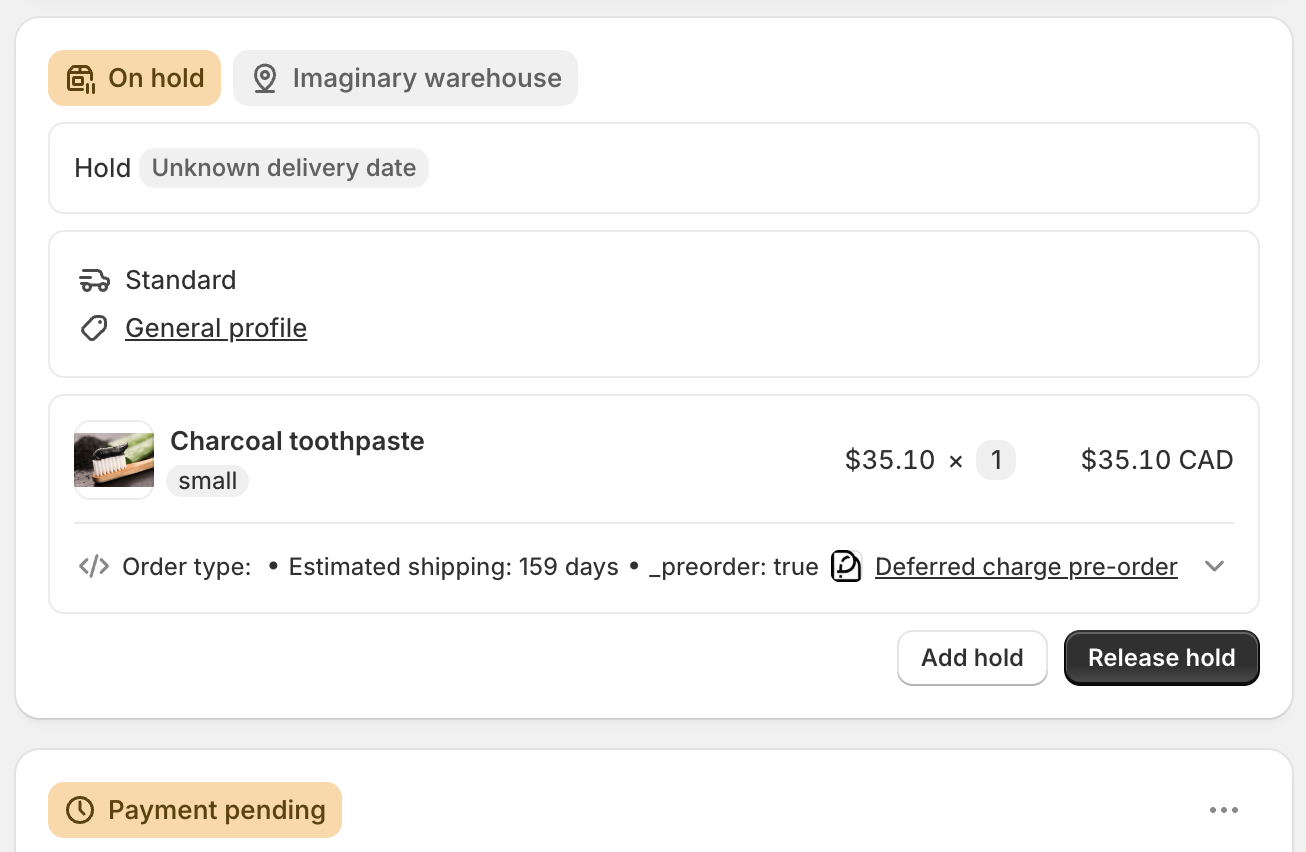
Task: Click the clock icon in Payment pending badge
Action: pyautogui.click(x=79, y=810)
